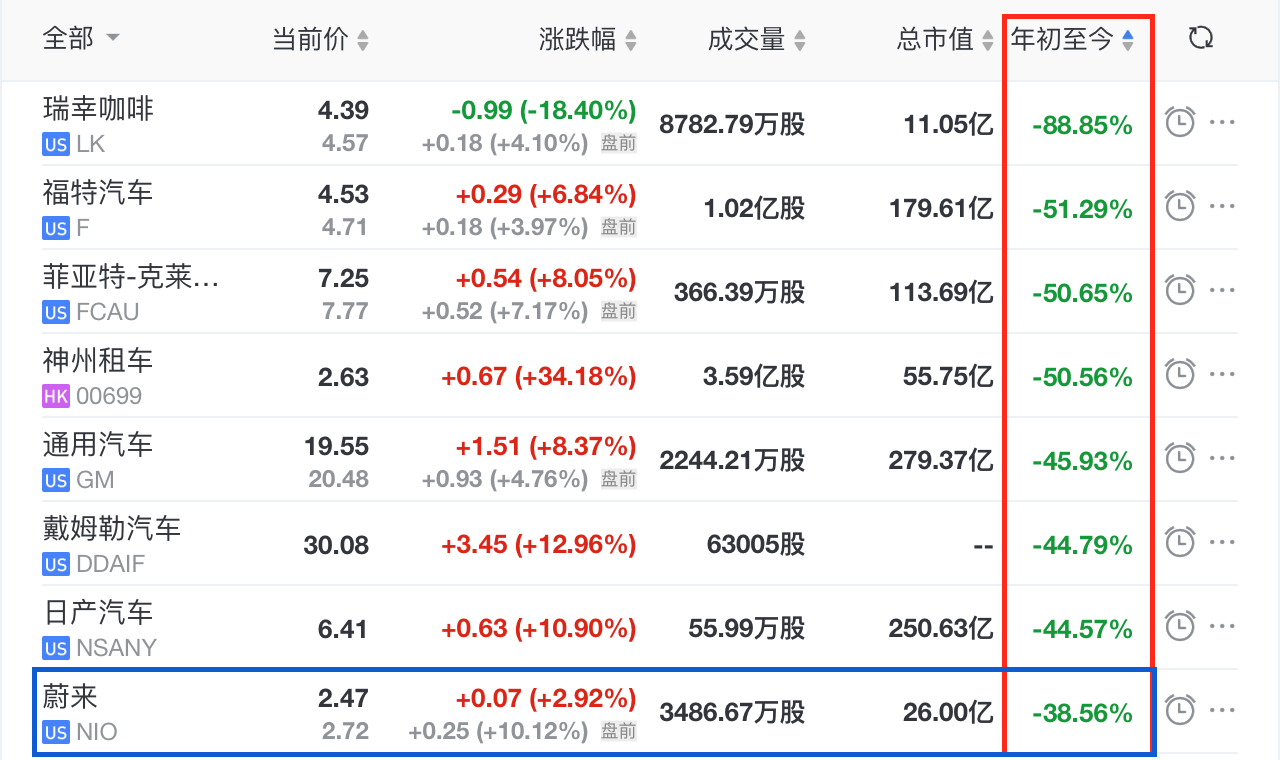Click the refresh icon in table header

[1200, 39]
